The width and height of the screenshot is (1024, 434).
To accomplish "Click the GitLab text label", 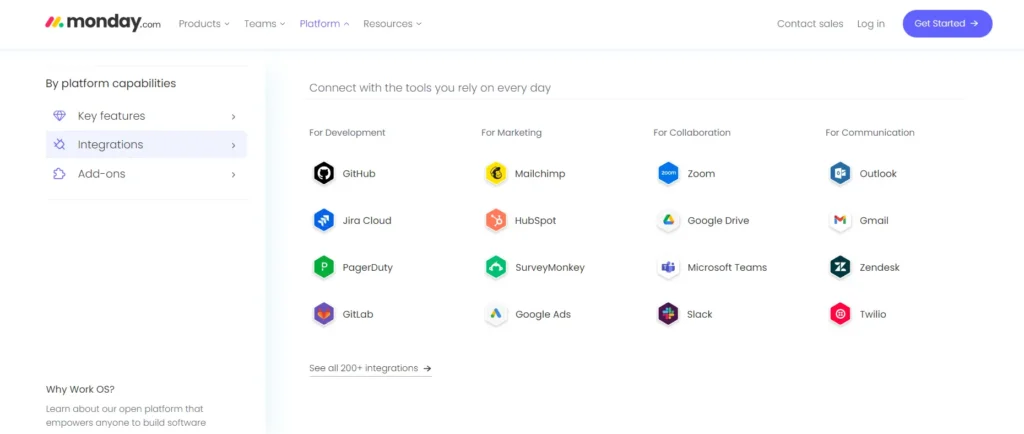I will point(358,315).
